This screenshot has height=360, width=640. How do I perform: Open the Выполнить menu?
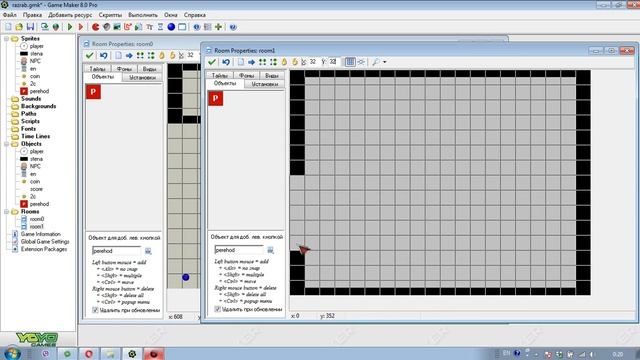coord(143,15)
